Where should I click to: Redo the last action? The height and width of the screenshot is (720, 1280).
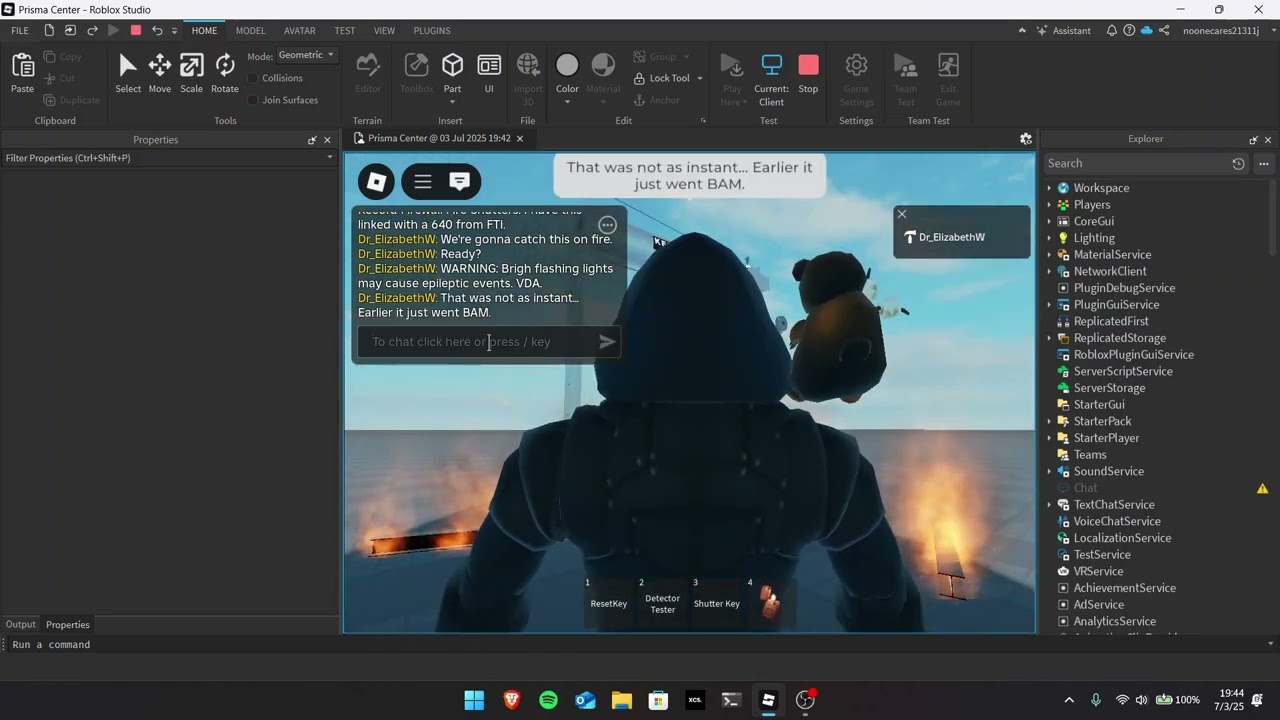(92, 30)
